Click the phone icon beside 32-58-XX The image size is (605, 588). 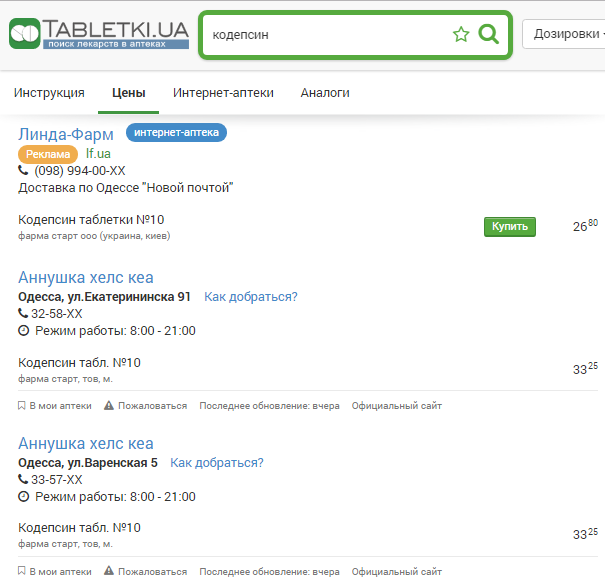(23, 314)
